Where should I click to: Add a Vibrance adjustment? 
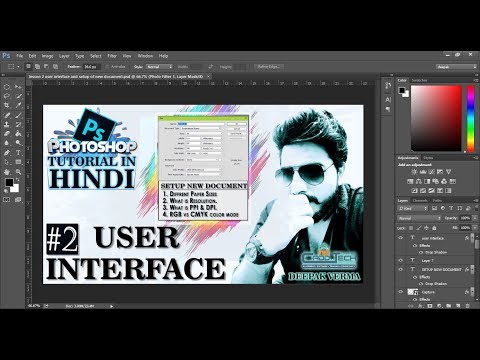pos(449,172)
